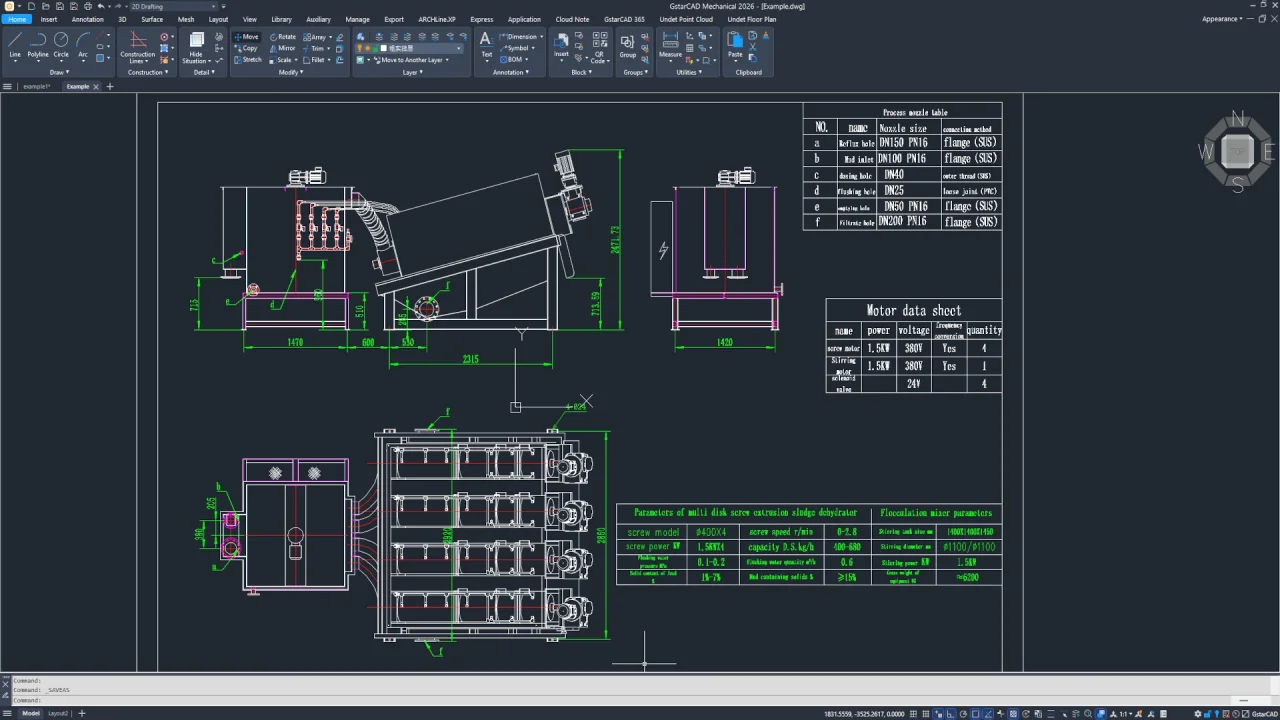Image resolution: width=1280 pixels, height=720 pixels.
Task: Click the Undo arrow icon
Action: click(101, 6)
